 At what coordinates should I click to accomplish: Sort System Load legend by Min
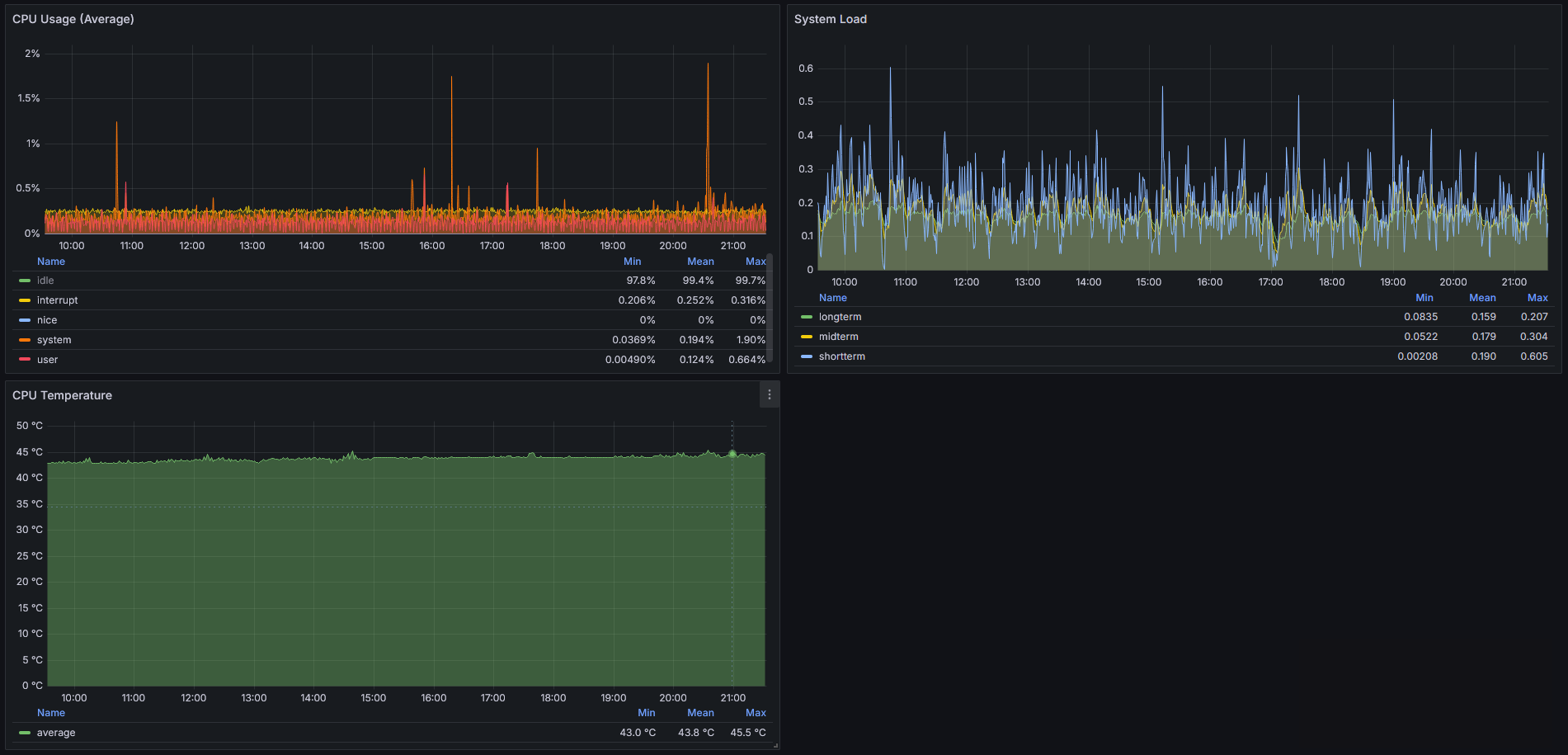pos(1424,298)
